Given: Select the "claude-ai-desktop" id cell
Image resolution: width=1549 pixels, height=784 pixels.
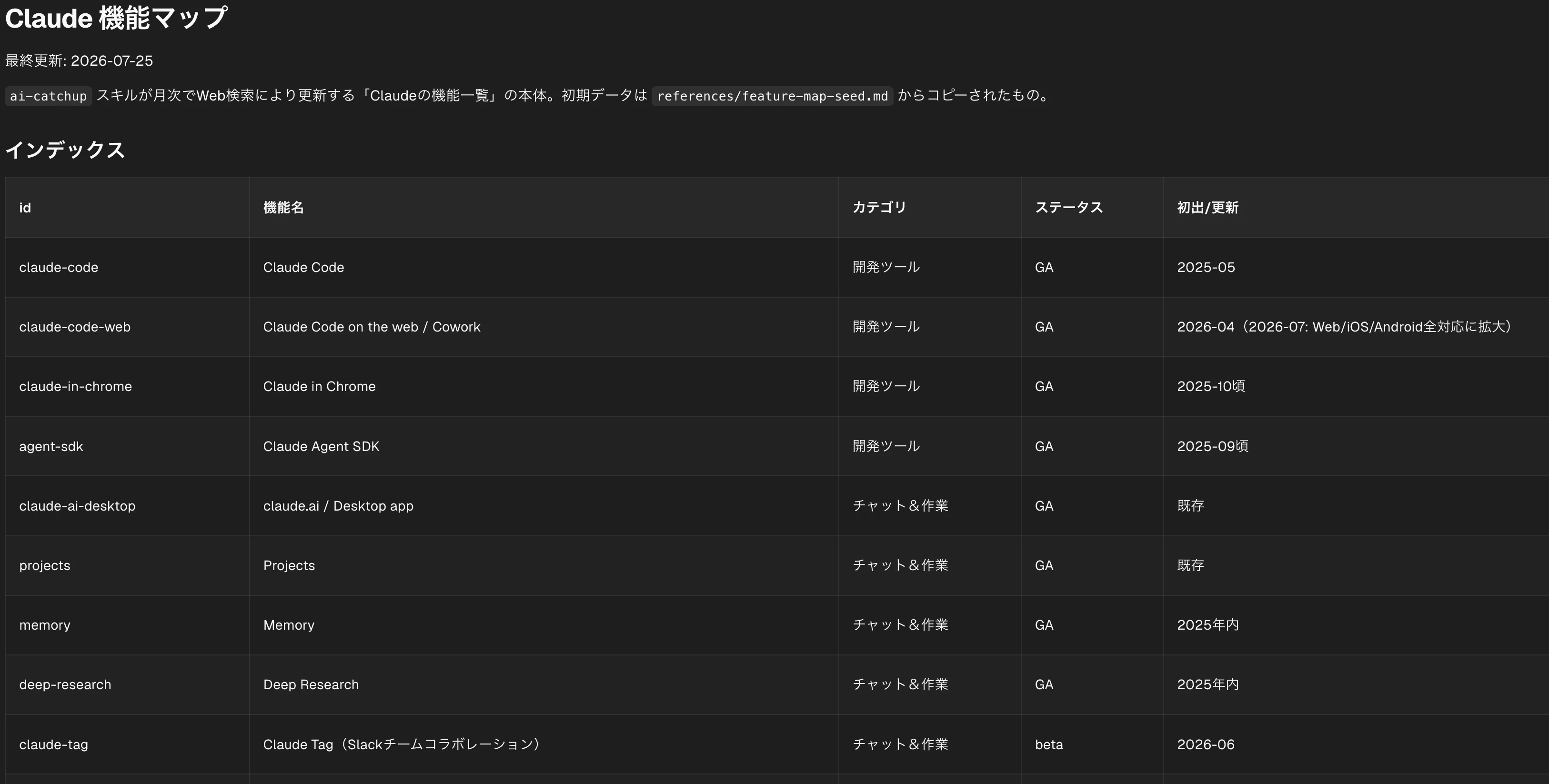Looking at the screenshot, I should click(x=77, y=506).
